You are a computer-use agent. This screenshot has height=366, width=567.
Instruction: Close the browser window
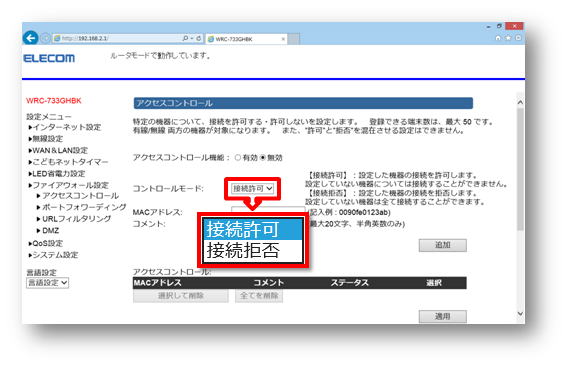click(514, 26)
